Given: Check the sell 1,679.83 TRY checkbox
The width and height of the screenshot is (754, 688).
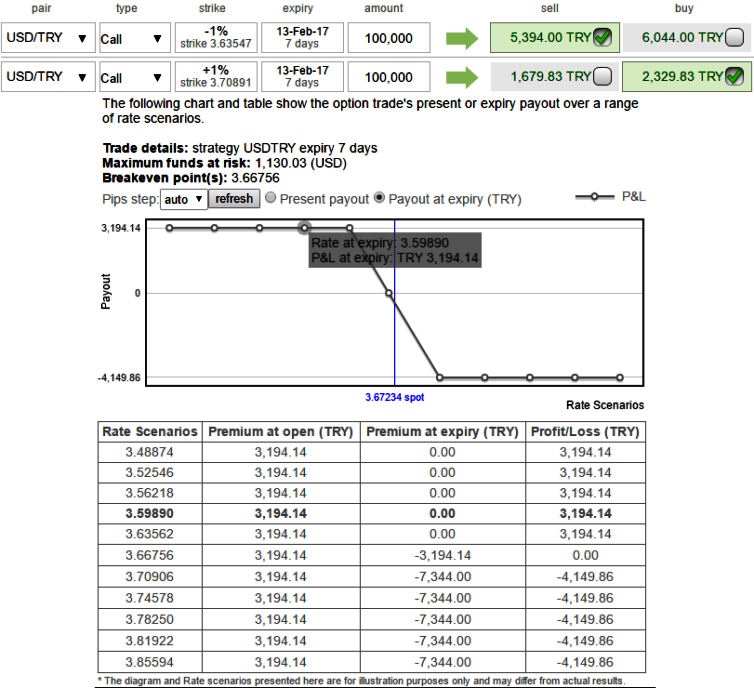Looking at the screenshot, I should 603,76.
